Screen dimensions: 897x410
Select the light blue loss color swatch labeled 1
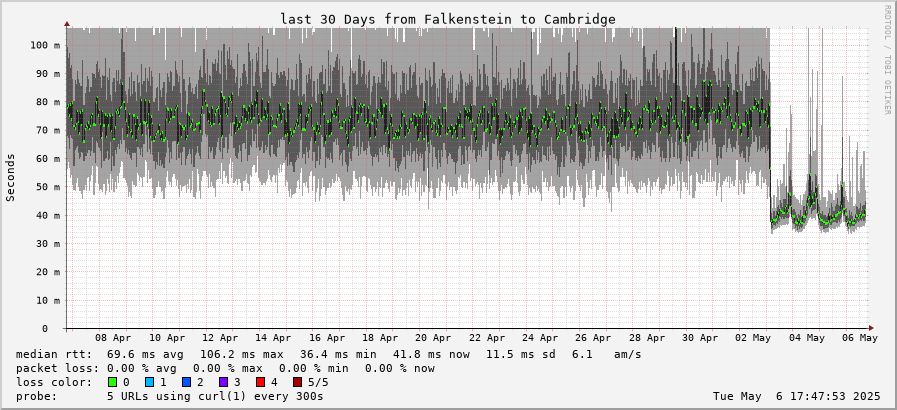click(149, 382)
